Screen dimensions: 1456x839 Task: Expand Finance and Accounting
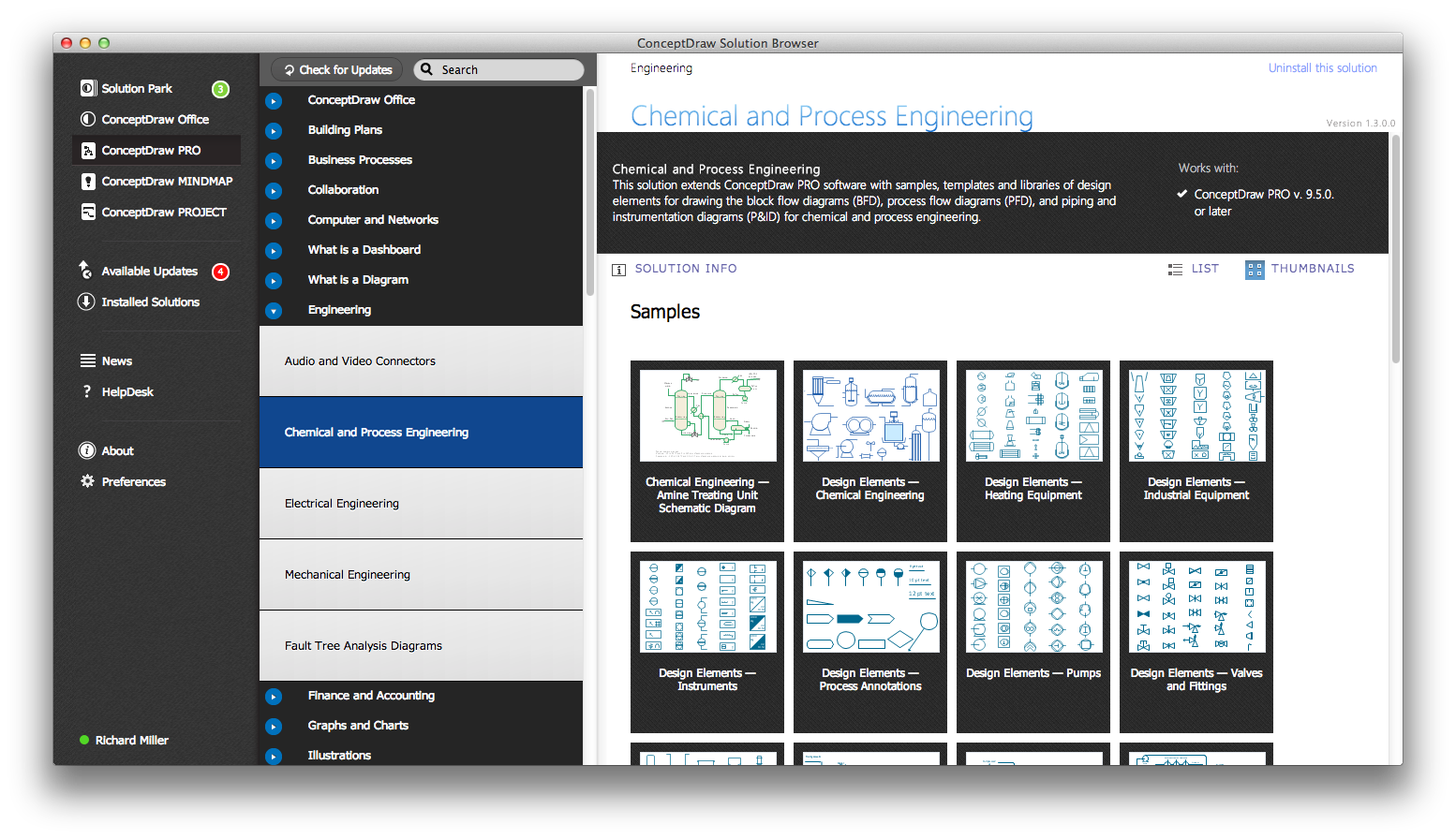273,696
